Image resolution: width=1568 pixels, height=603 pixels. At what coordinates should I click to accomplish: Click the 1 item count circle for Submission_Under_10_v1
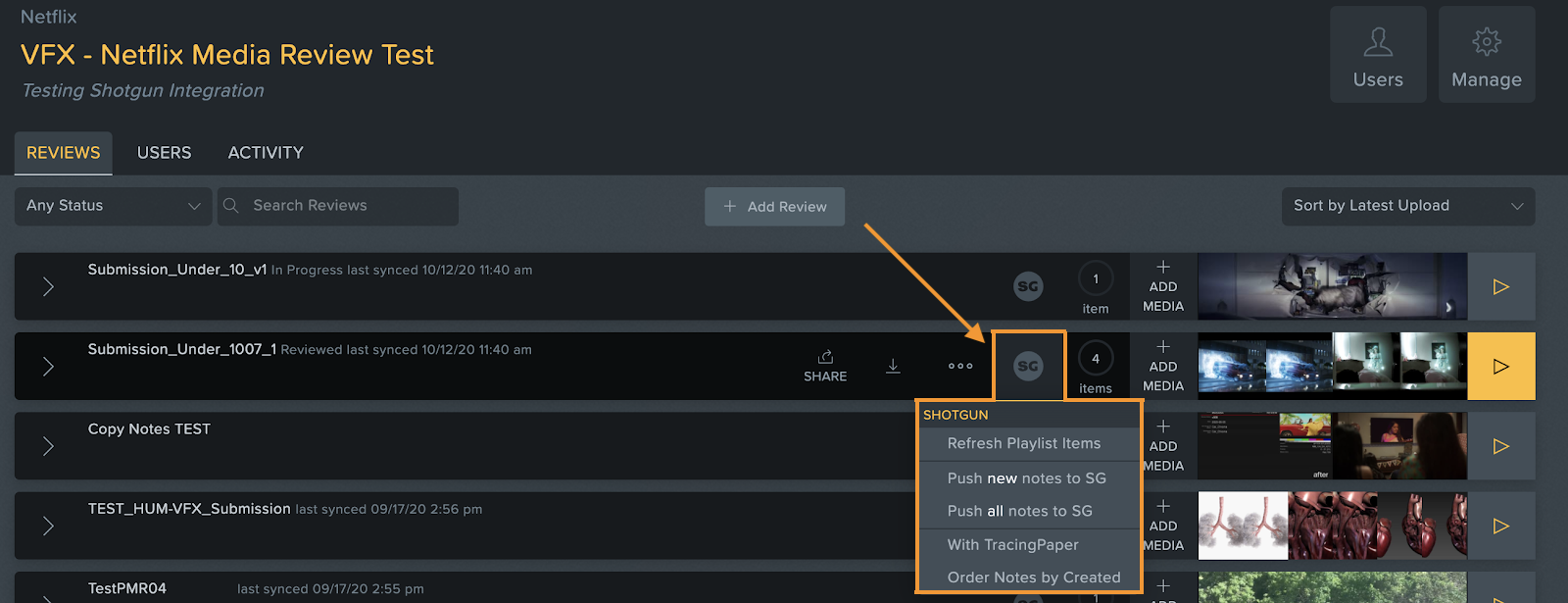coord(1096,279)
